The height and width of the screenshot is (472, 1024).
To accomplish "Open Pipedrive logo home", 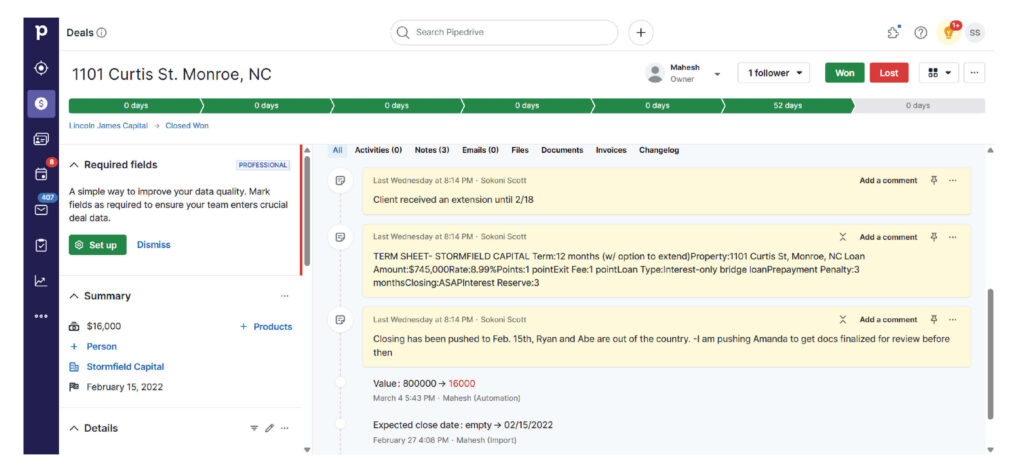I will click(40, 33).
